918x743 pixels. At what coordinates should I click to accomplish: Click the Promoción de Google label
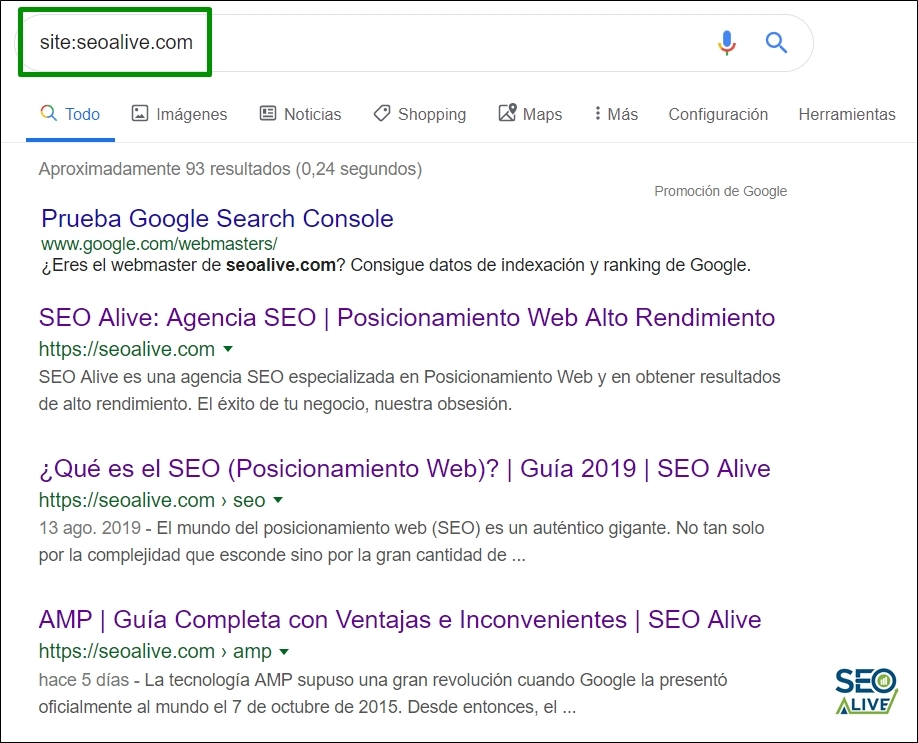[x=720, y=190]
